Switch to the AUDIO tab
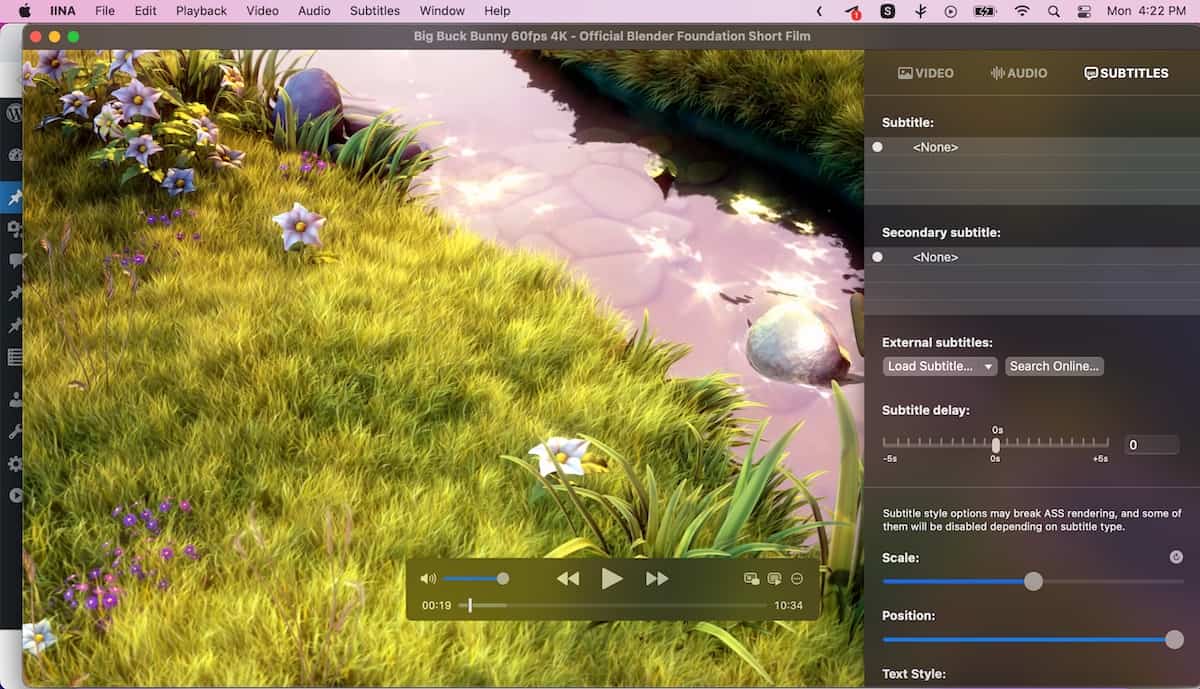 click(x=1018, y=73)
